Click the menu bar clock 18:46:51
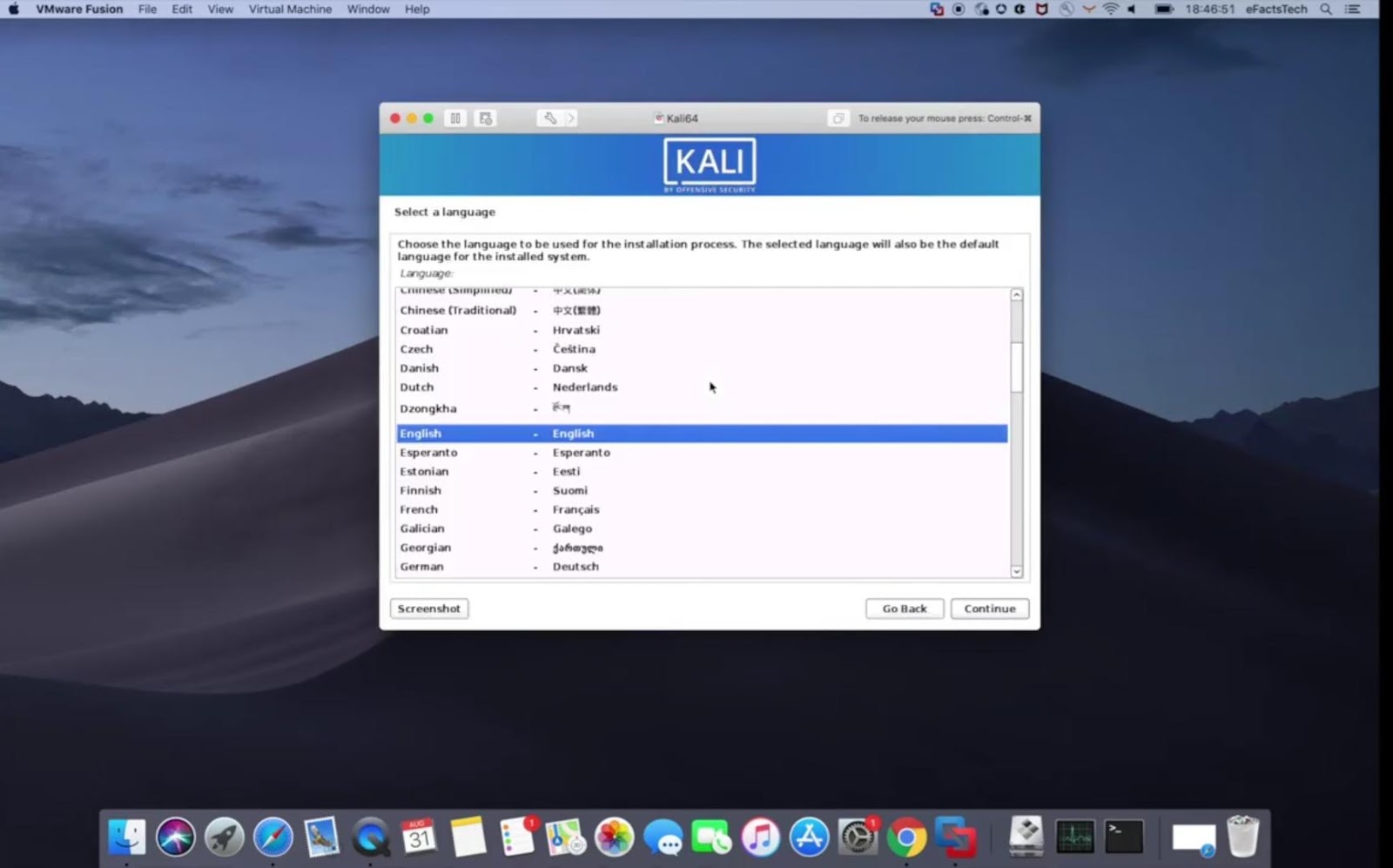Viewport: 1393px width, 868px height. [1209, 10]
